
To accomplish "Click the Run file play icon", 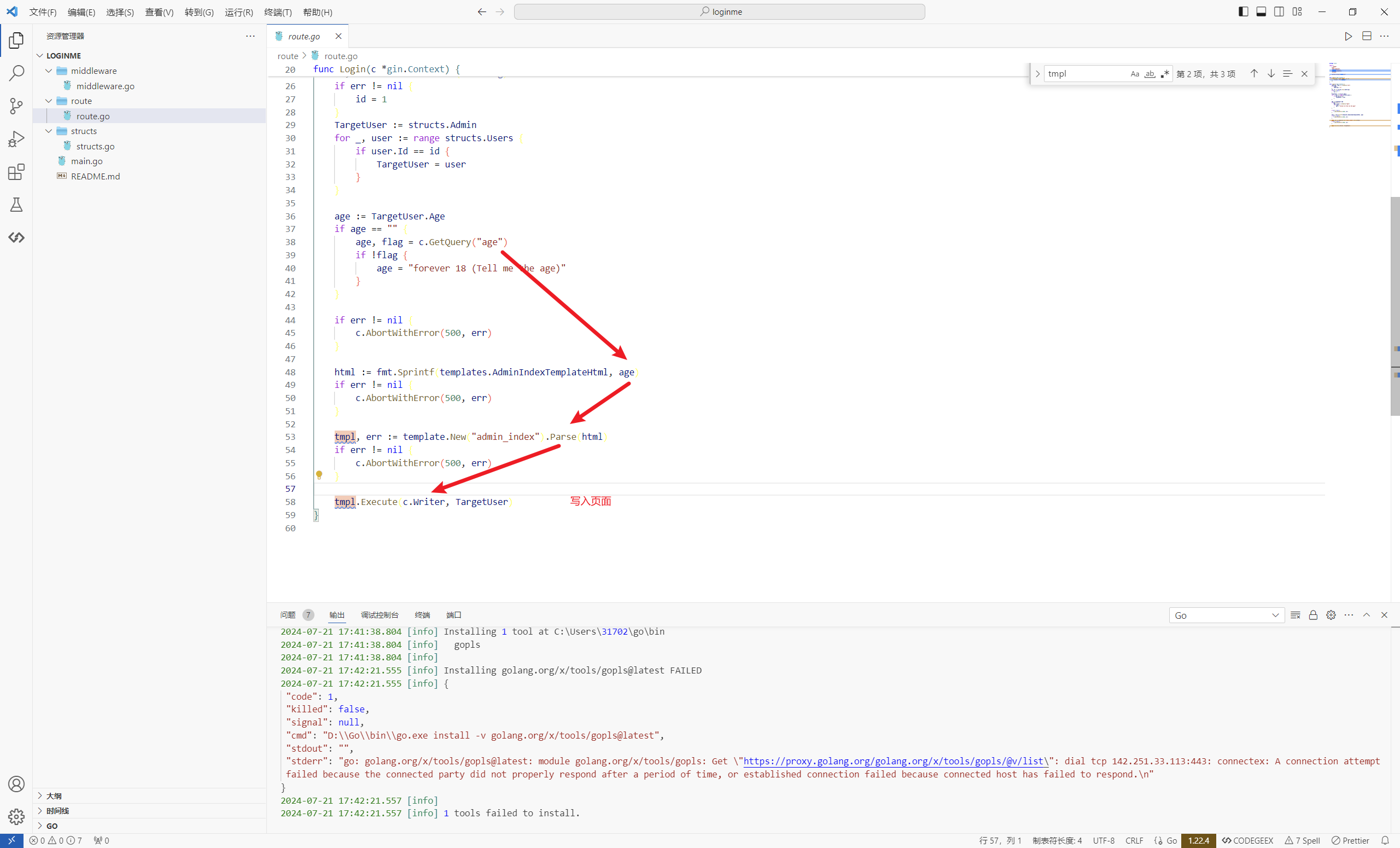I will (1348, 36).
